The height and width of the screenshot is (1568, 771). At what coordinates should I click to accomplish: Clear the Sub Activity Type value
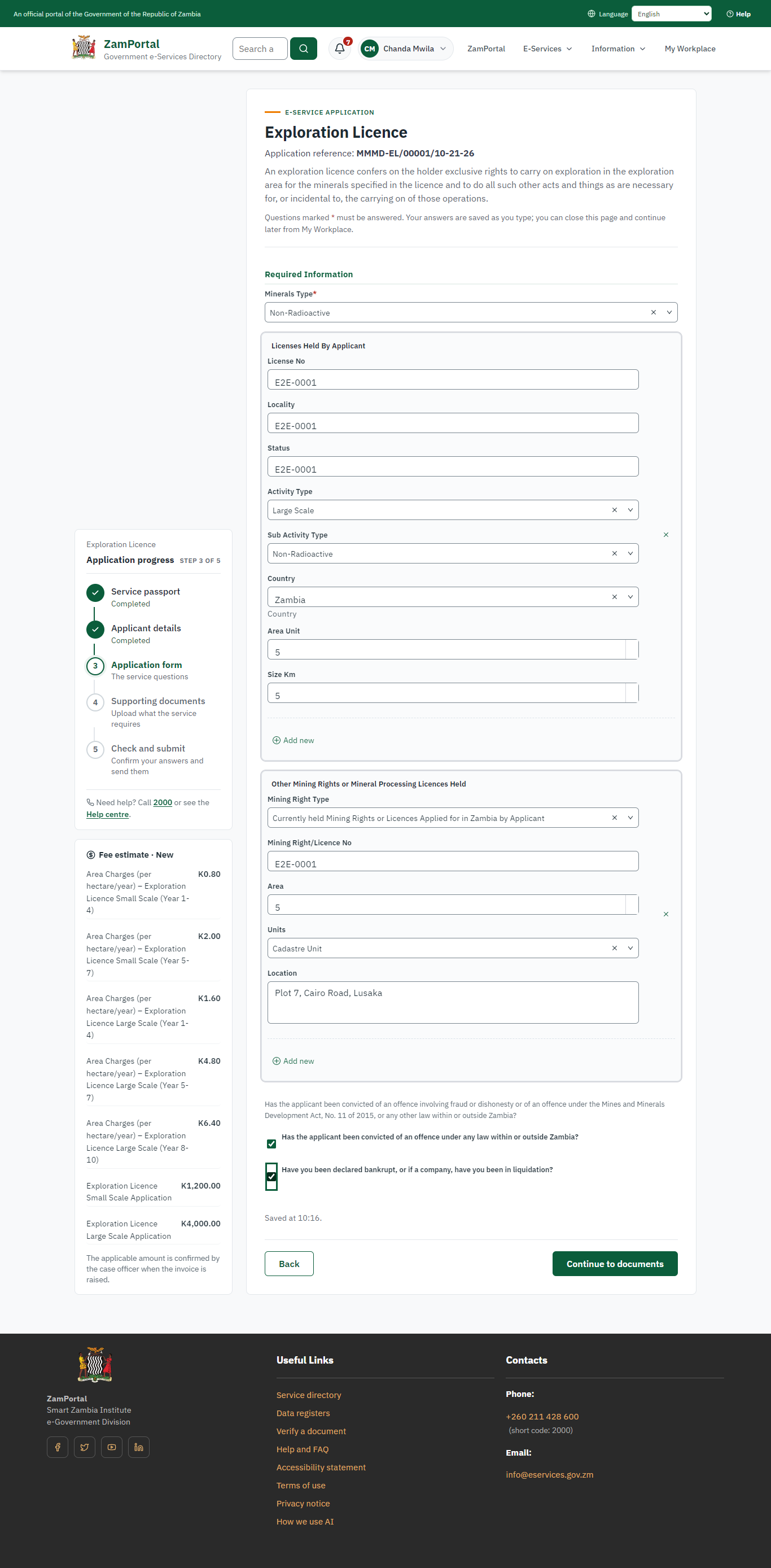pos(614,553)
